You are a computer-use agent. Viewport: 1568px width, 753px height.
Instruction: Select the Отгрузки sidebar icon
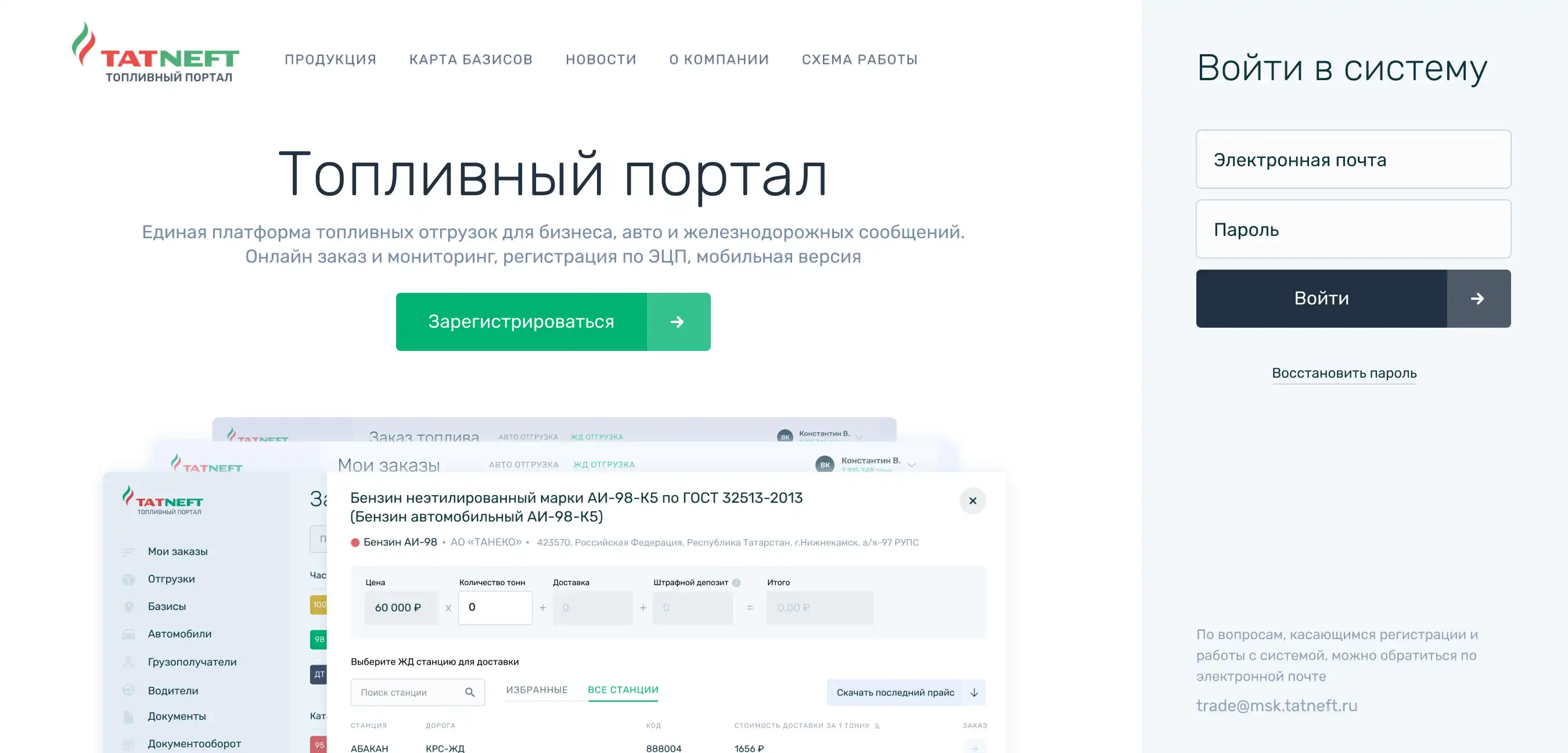[x=128, y=579]
